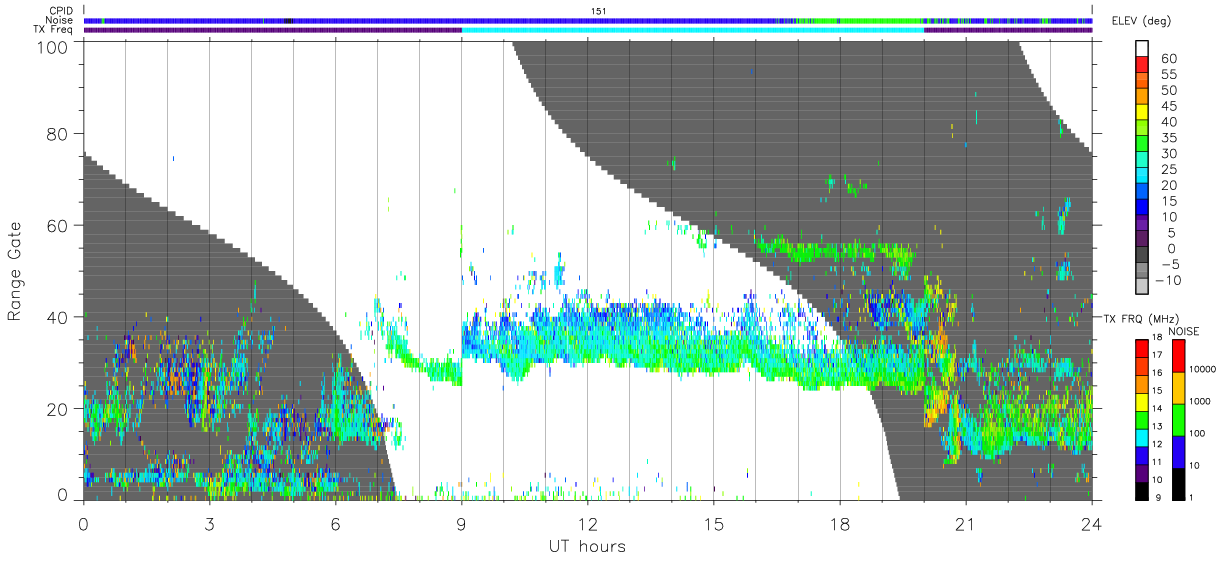Click the y-axis tick label '100'
Screen dimensions: 1228x567
[x=51, y=47]
